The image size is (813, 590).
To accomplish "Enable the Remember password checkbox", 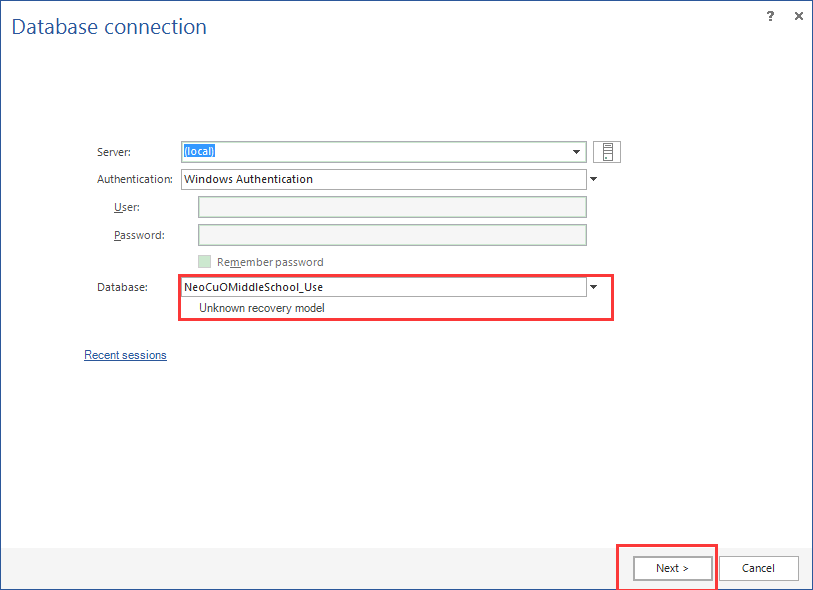I will point(204,261).
